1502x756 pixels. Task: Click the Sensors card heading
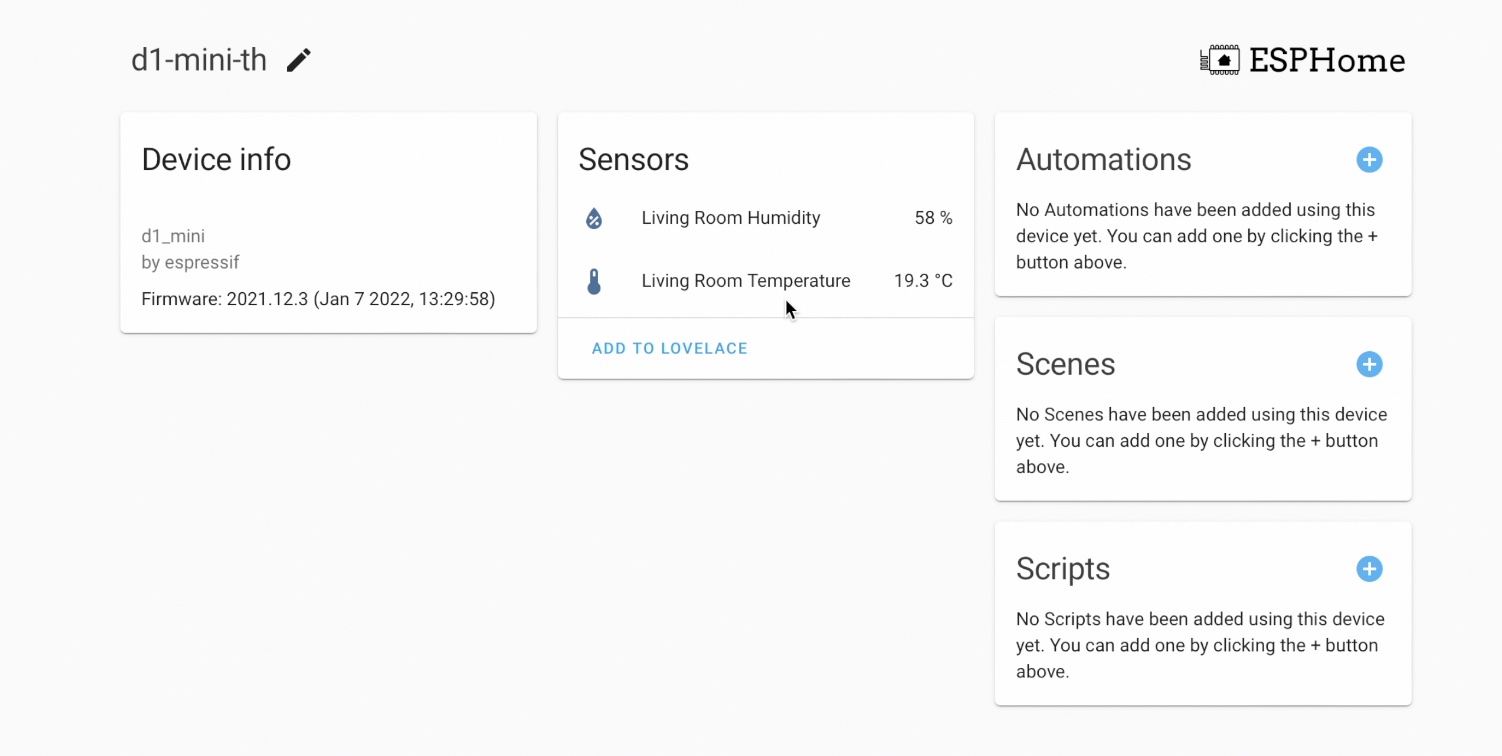click(x=634, y=160)
